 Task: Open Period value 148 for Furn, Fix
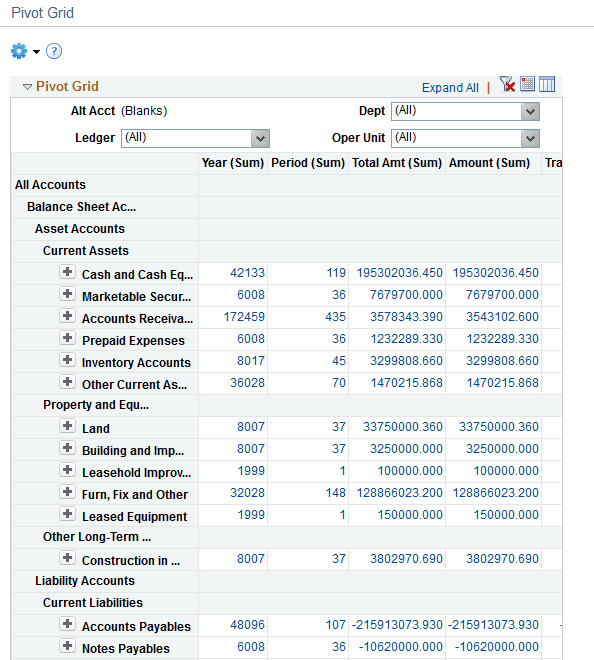[x=336, y=492]
